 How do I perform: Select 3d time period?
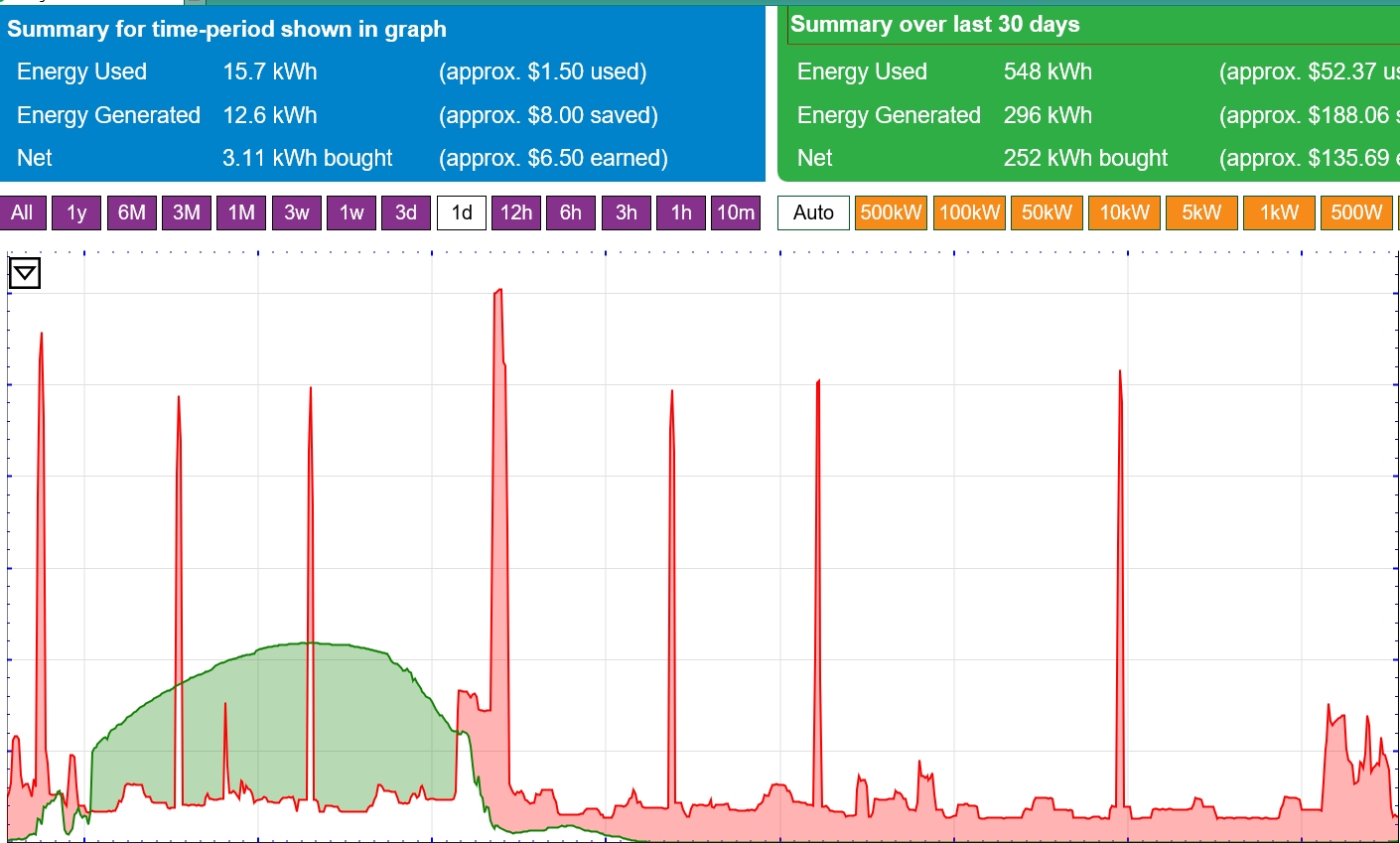pos(406,212)
